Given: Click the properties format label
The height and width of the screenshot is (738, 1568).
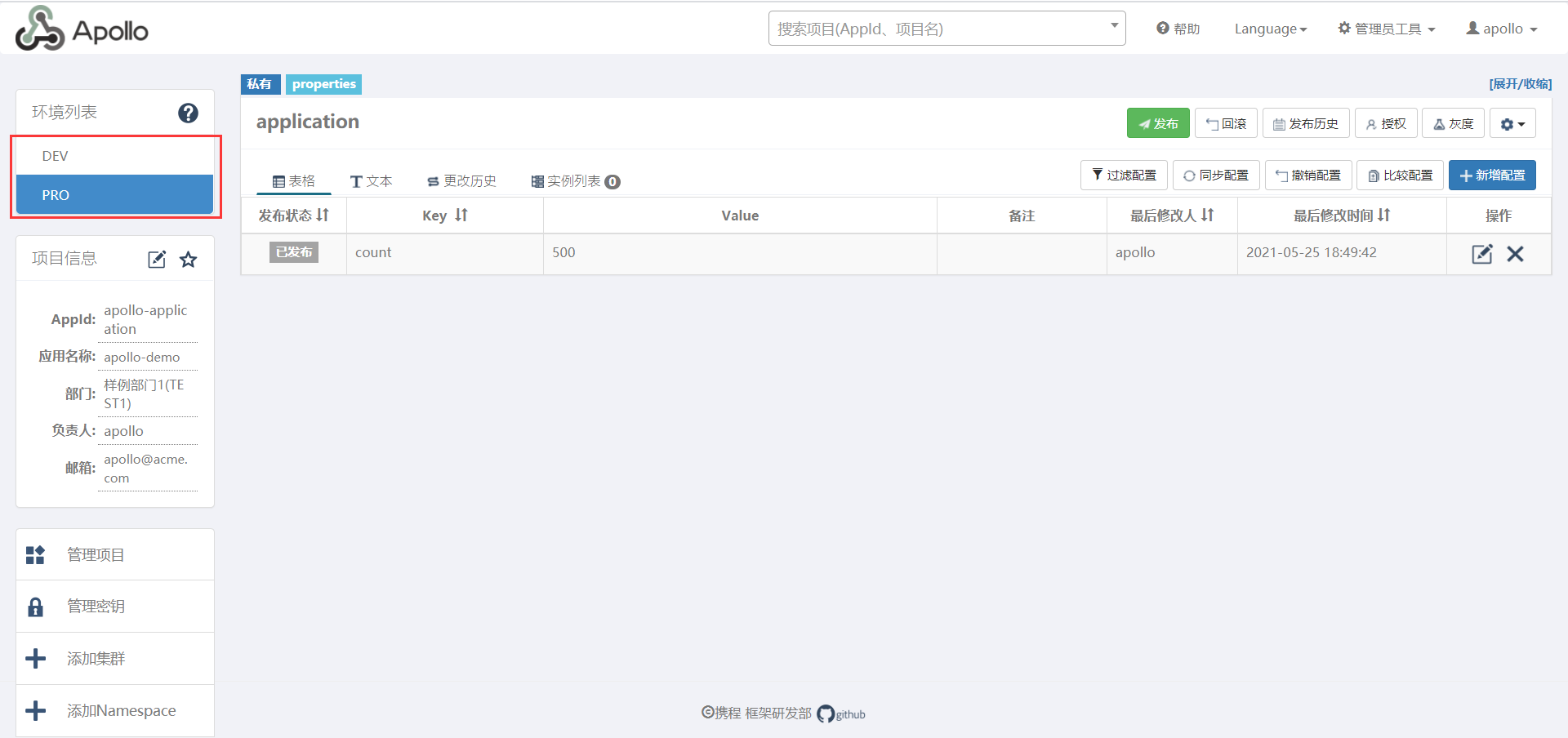Looking at the screenshot, I should click(x=324, y=84).
